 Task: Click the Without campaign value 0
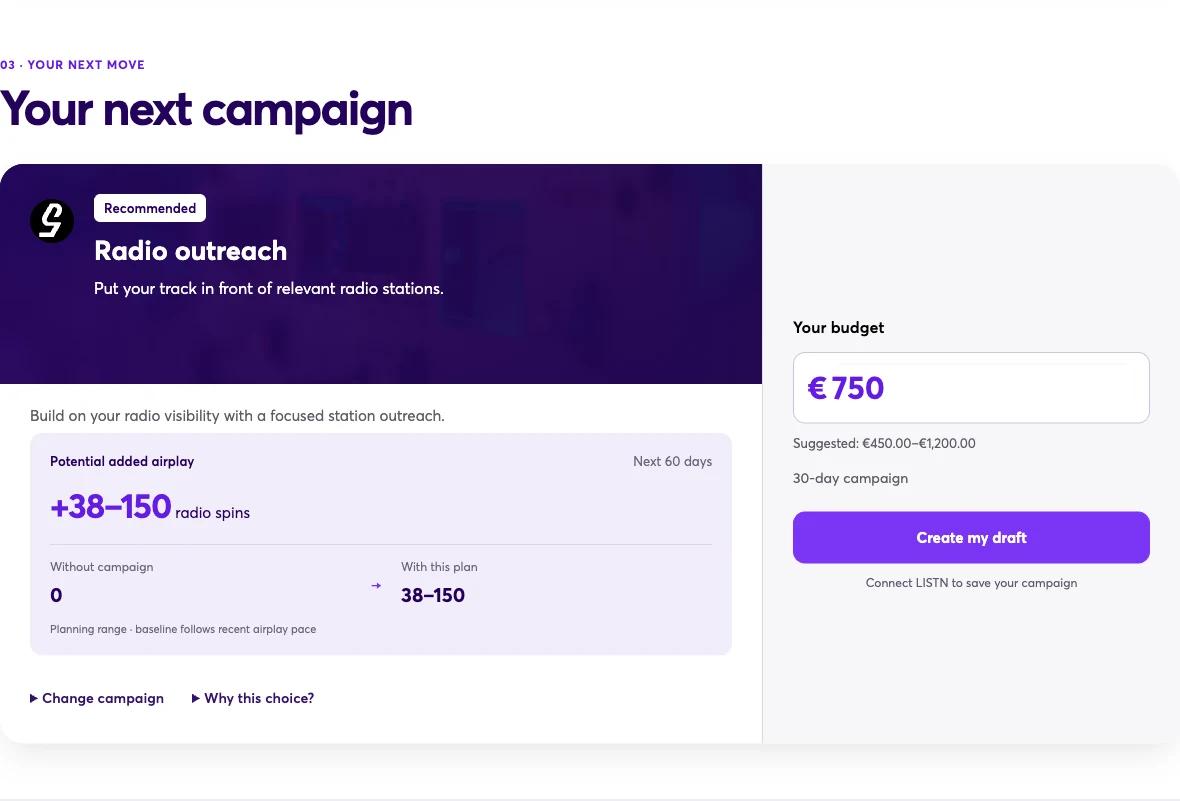[56, 595]
